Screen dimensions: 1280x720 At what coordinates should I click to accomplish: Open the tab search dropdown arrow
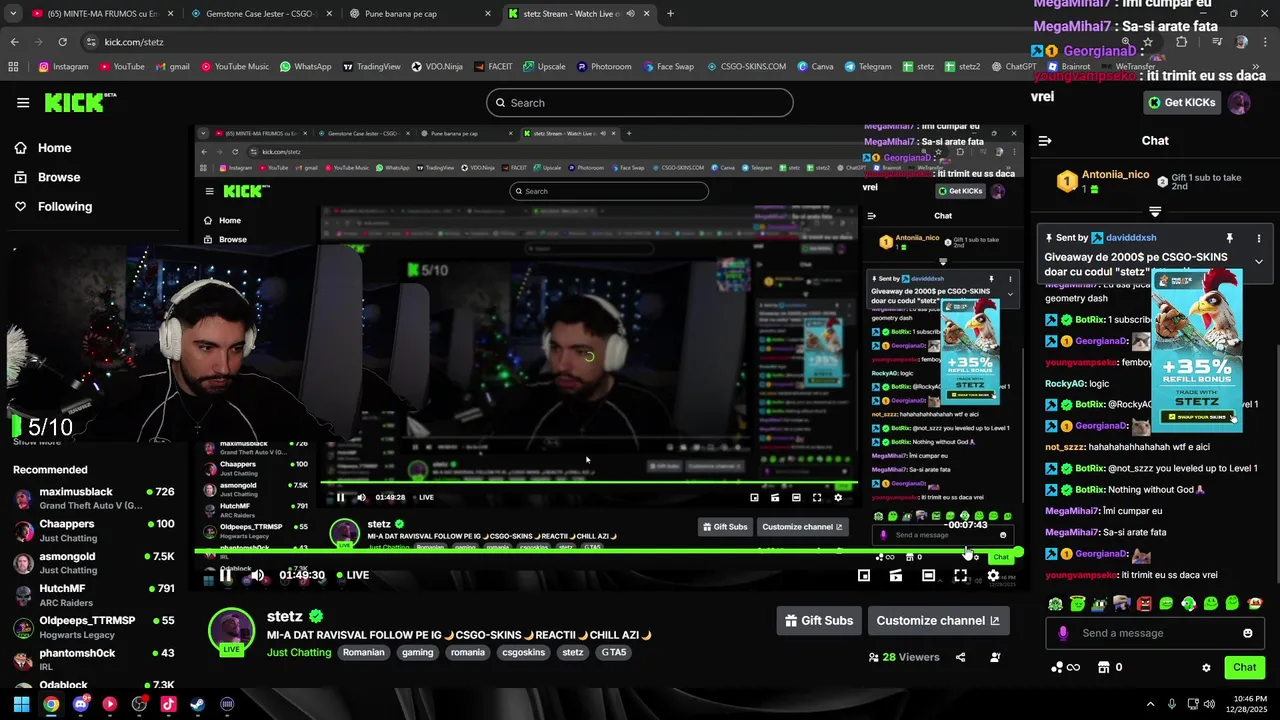tap(11, 14)
